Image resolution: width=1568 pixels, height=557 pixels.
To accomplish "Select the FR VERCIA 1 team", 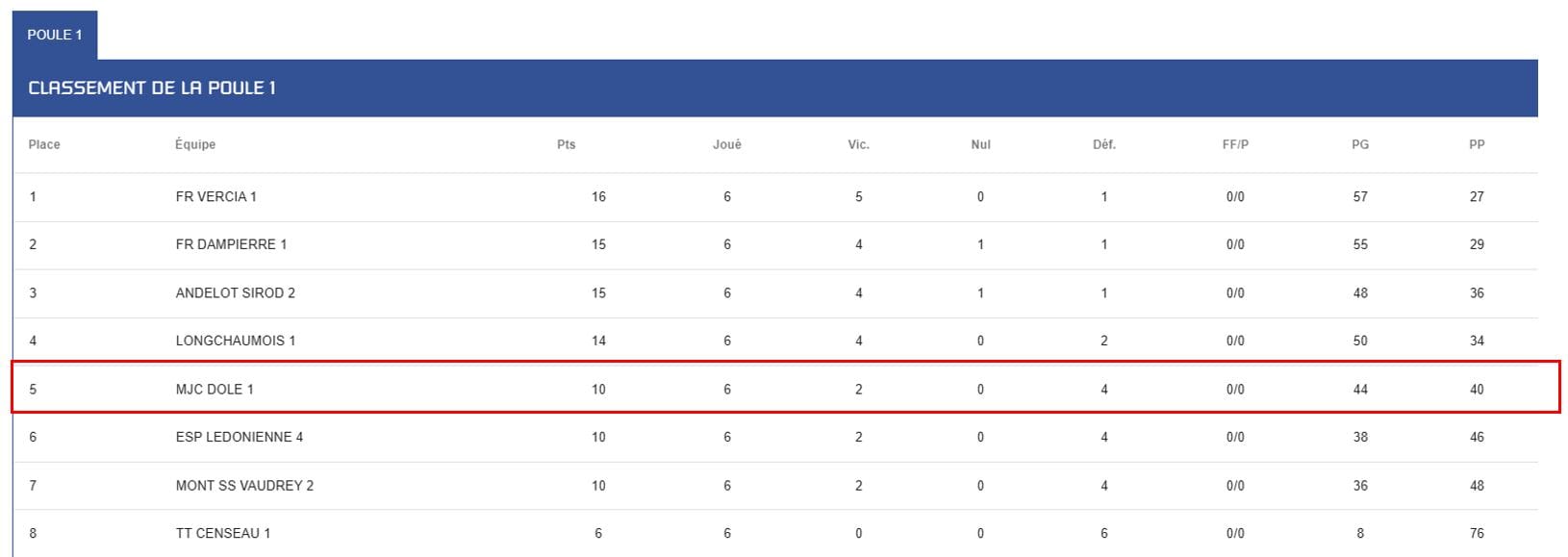I will click(215, 196).
